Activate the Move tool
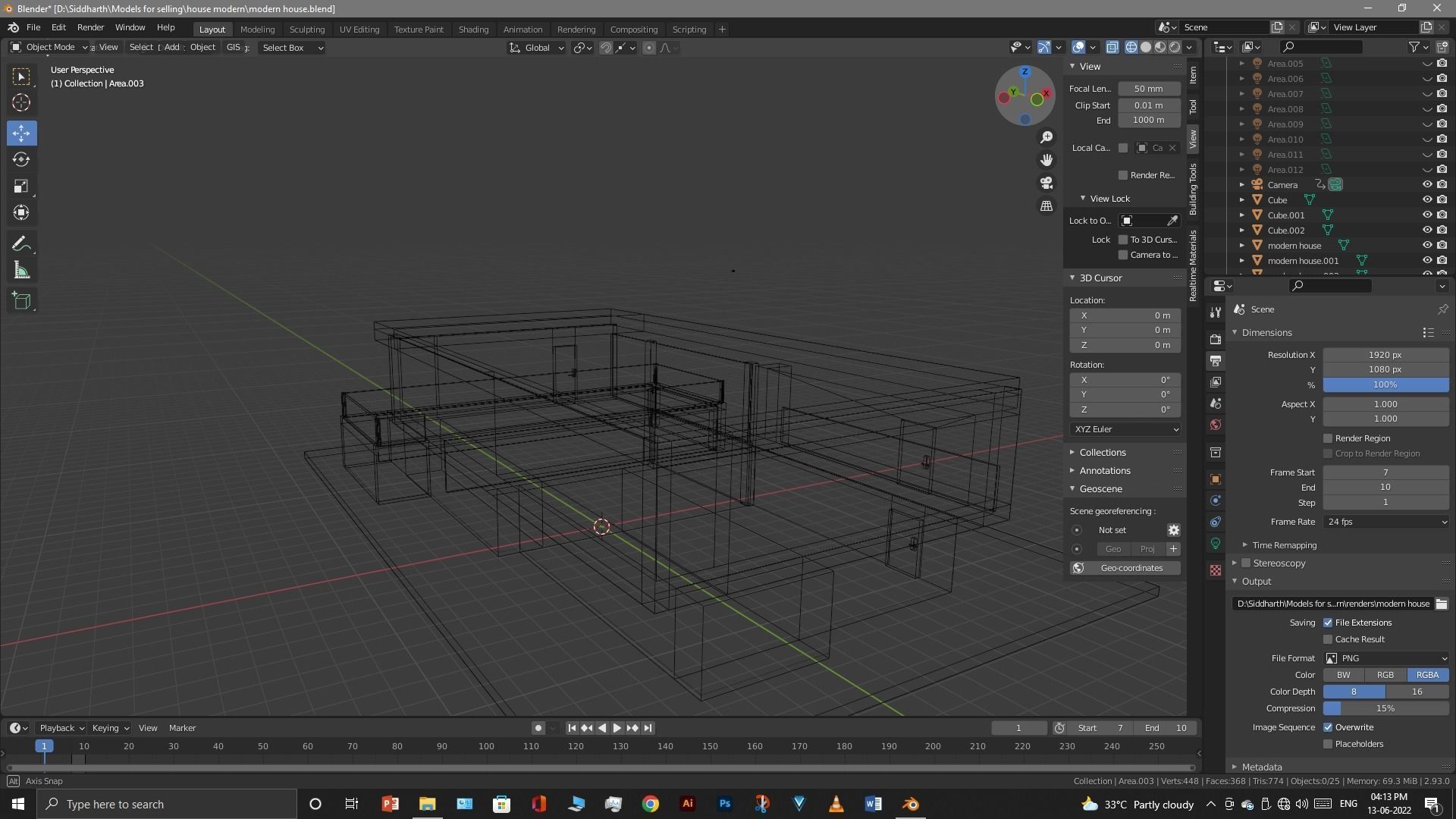Screen dimensions: 1456x819 [21, 133]
